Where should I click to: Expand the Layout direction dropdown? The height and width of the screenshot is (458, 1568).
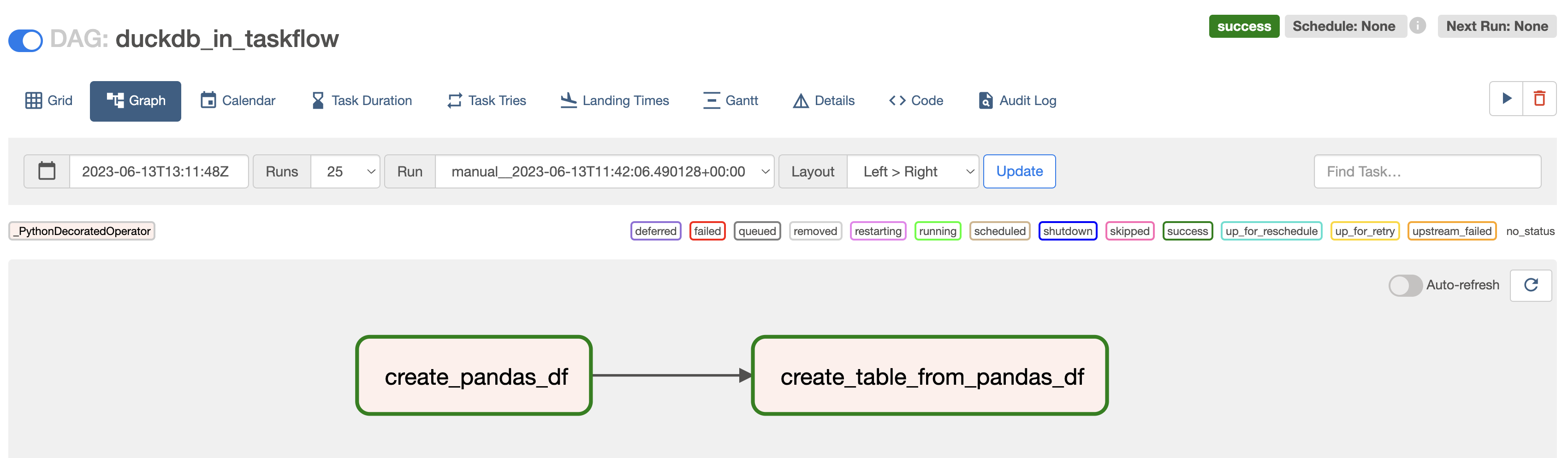[912, 171]
